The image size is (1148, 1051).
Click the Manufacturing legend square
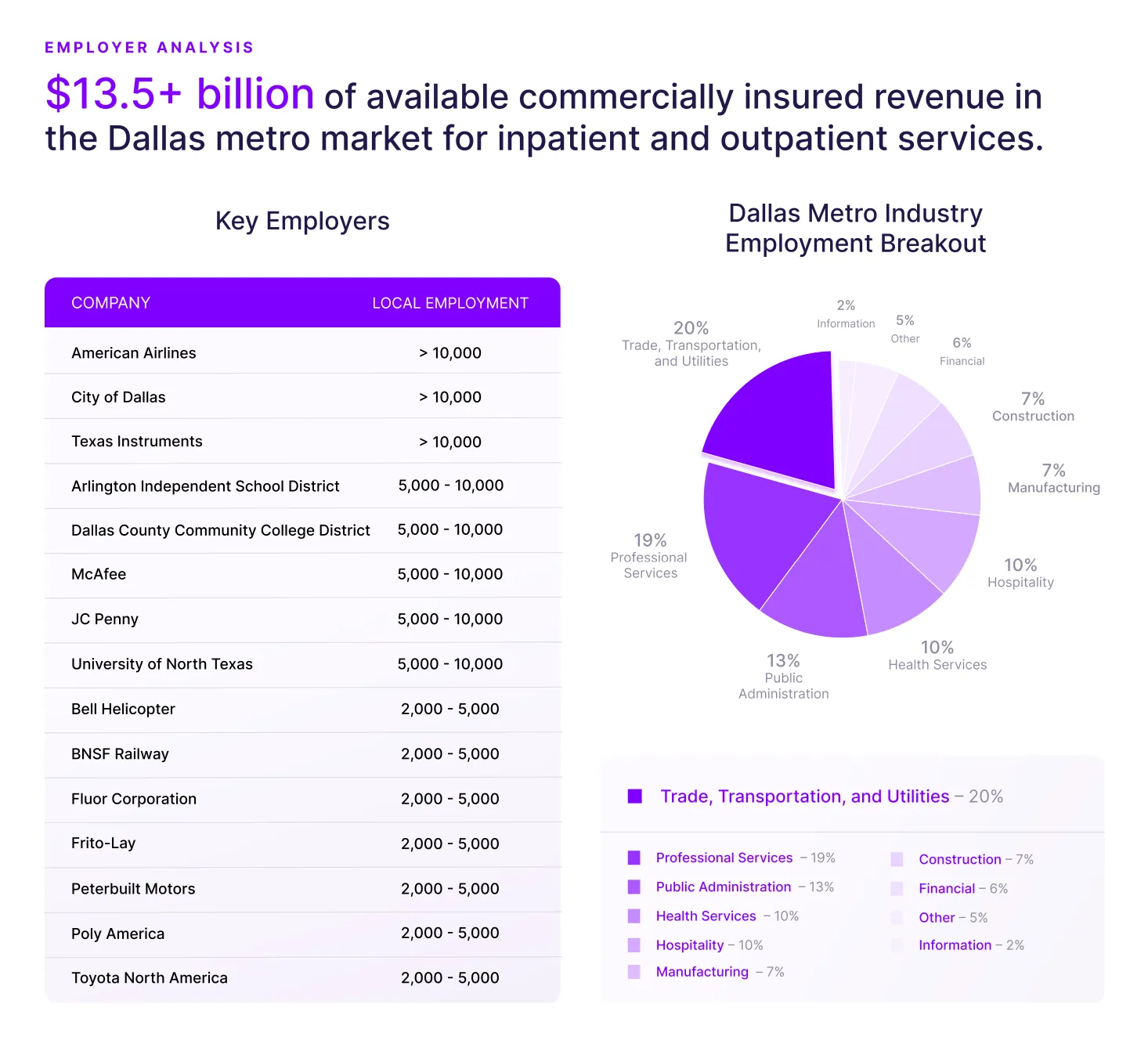click(x=634, y=971)
